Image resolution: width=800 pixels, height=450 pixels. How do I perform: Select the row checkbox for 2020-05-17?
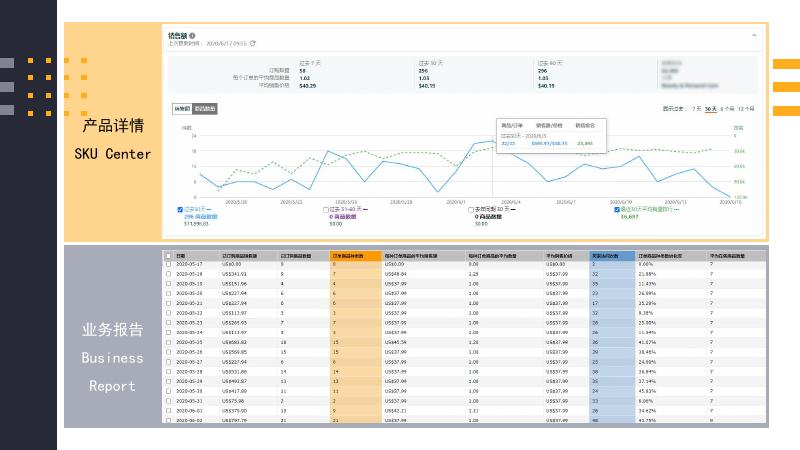pos(169,265)
